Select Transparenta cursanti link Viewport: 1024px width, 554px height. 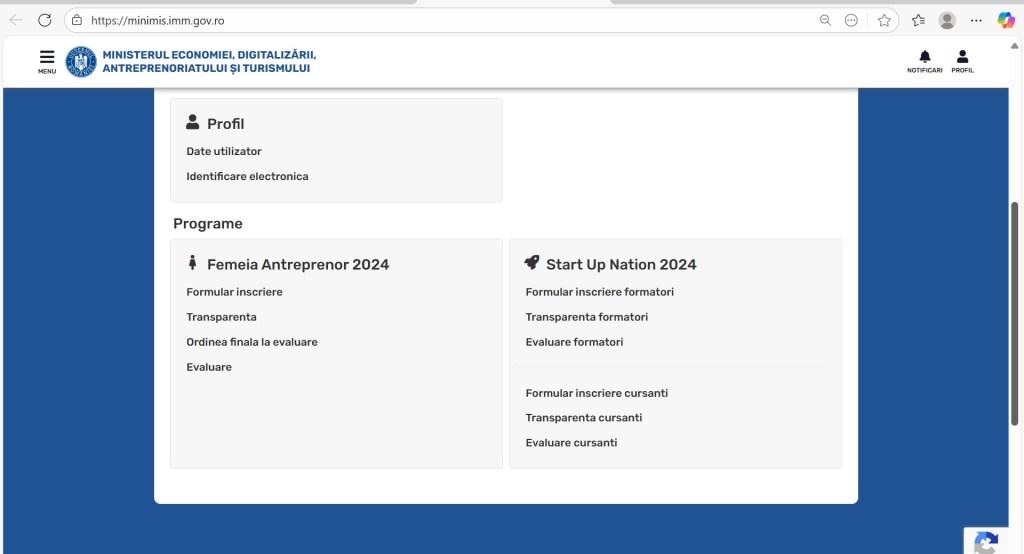coord(583,418)
